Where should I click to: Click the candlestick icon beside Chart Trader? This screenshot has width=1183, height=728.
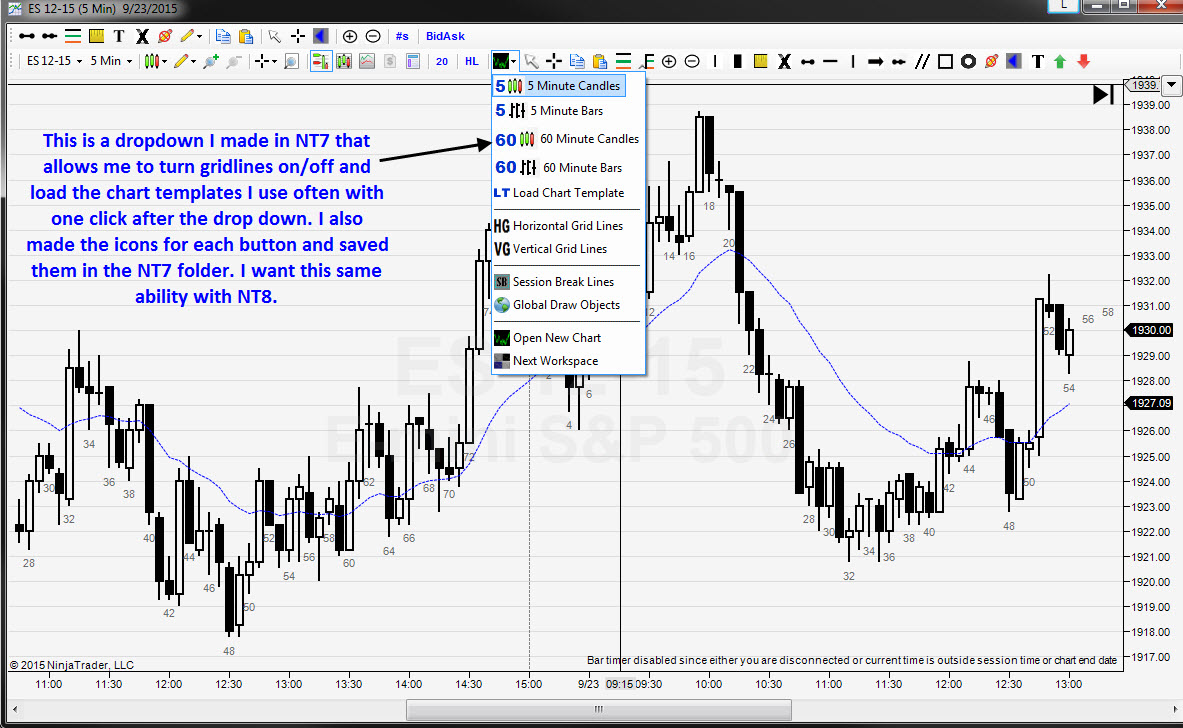344,62
